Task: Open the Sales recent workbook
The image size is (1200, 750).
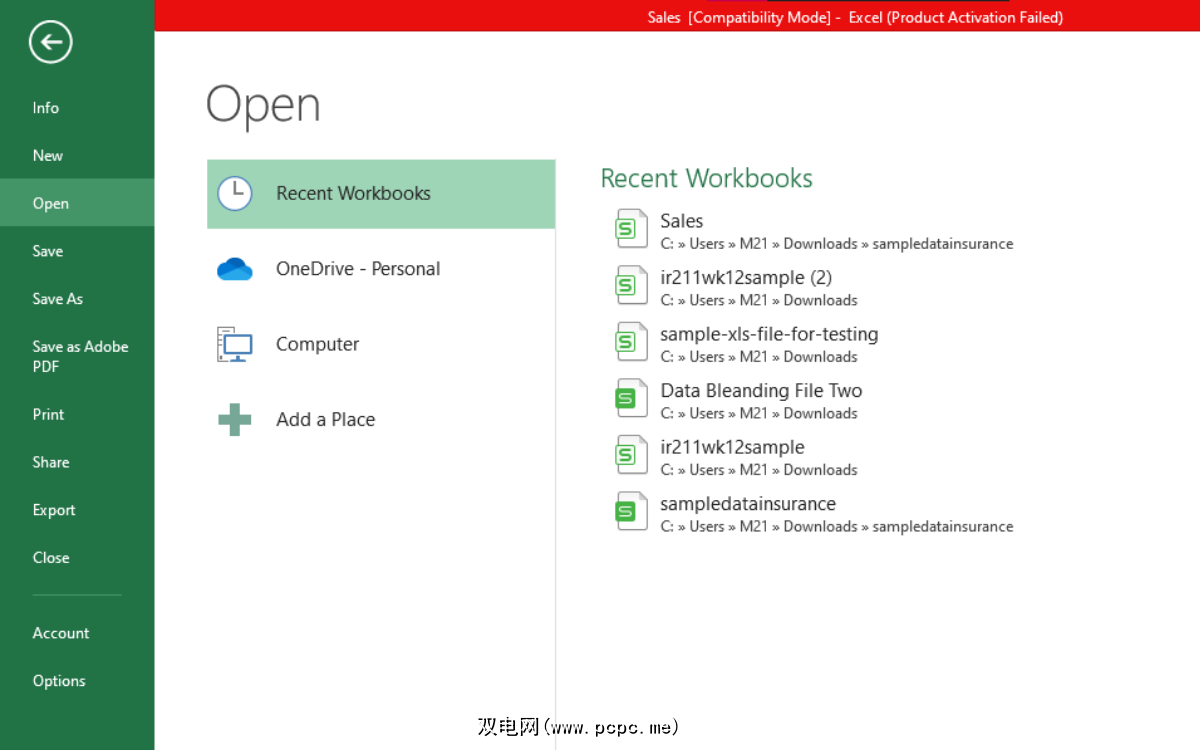Action: (814, 231)
